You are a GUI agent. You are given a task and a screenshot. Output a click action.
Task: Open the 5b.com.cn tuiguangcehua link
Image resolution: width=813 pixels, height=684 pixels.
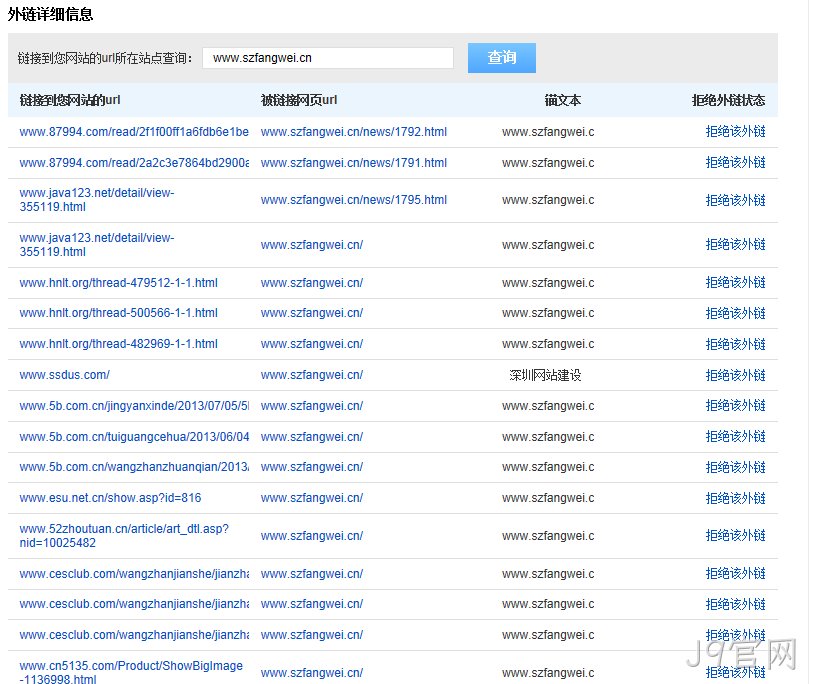134,437
